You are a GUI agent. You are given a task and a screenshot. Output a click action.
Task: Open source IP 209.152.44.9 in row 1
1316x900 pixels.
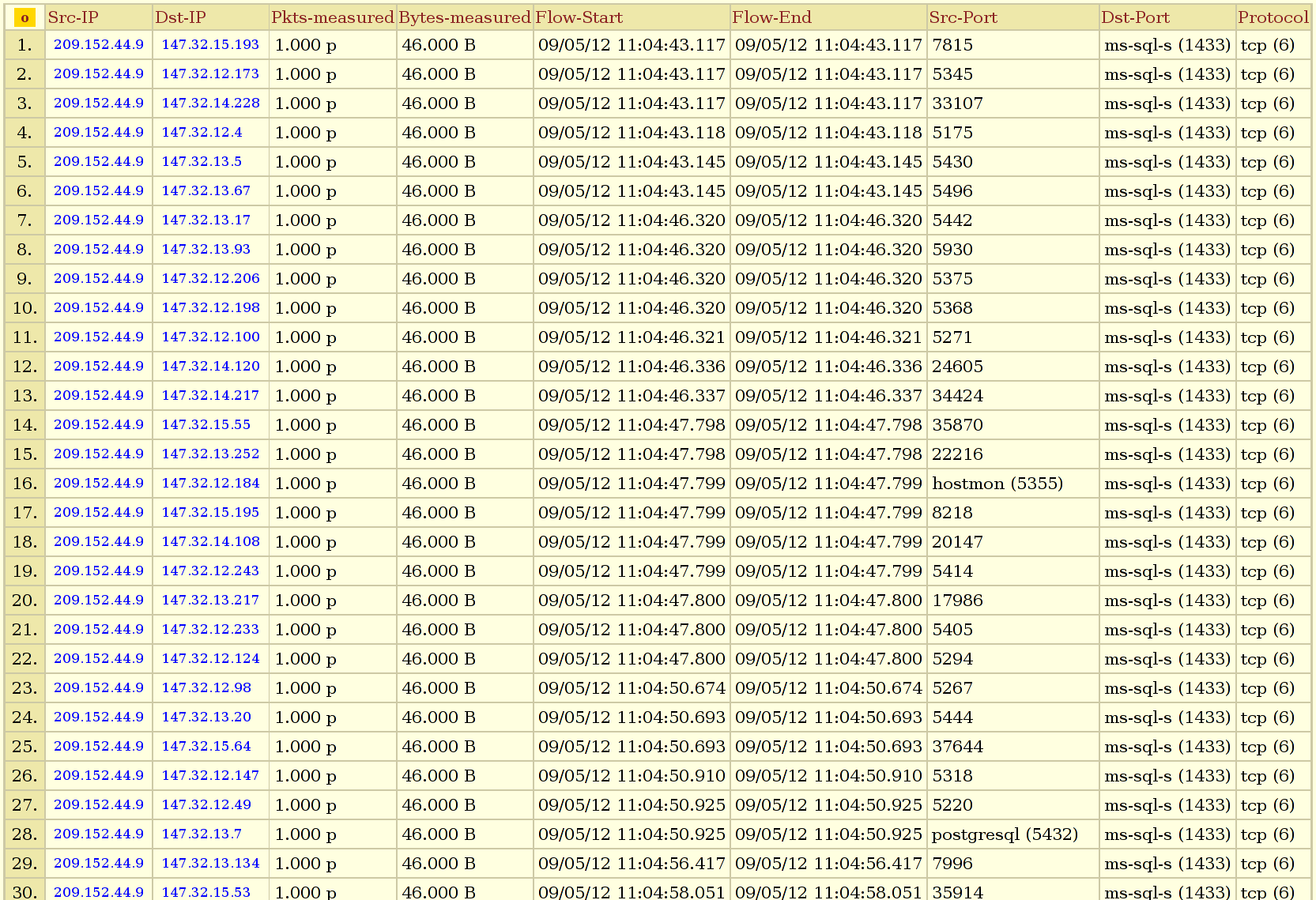click(99, 44)
